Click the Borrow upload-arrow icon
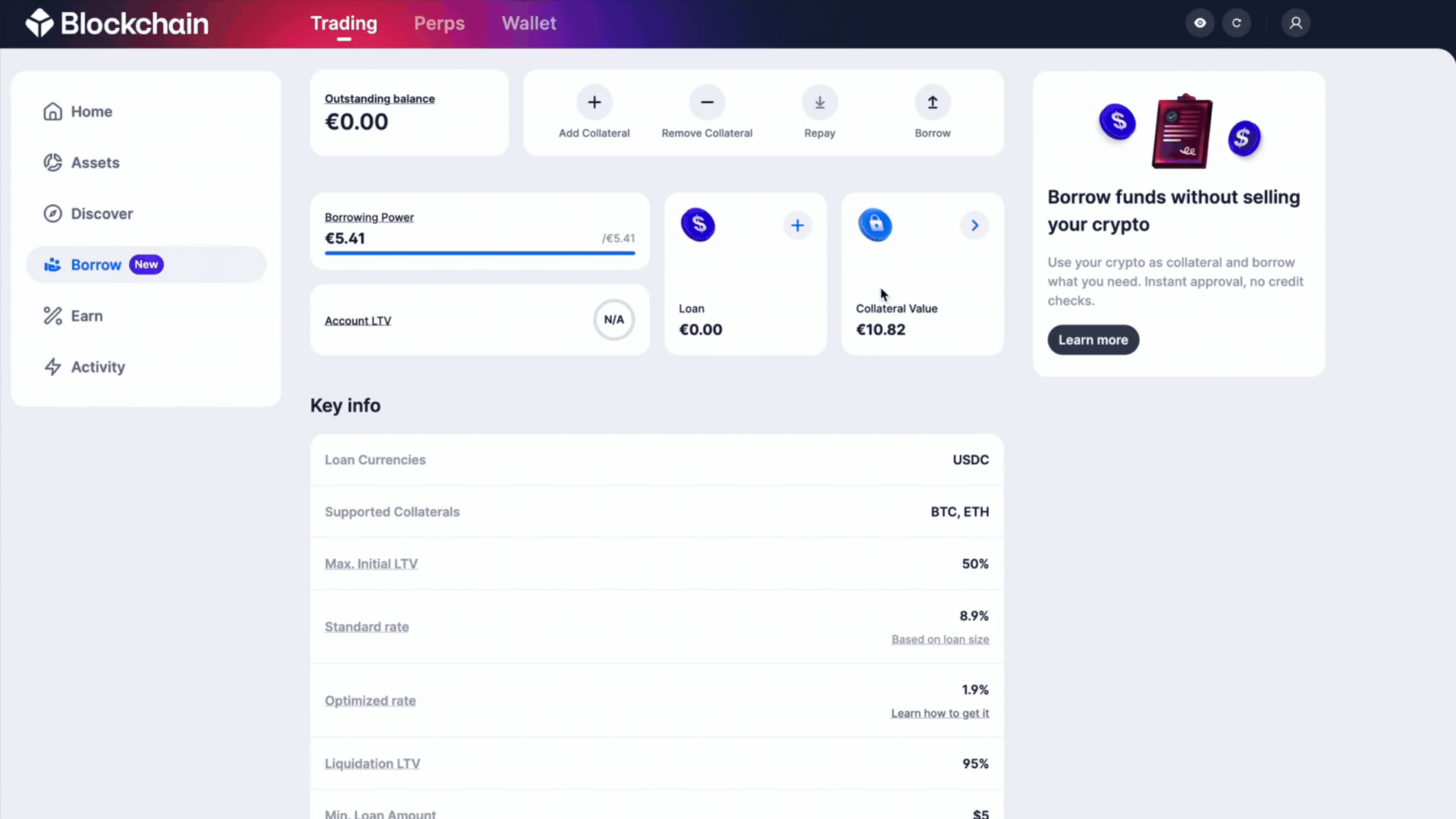This screenshot has width=1456, height=819. click(x=933, y=102)
